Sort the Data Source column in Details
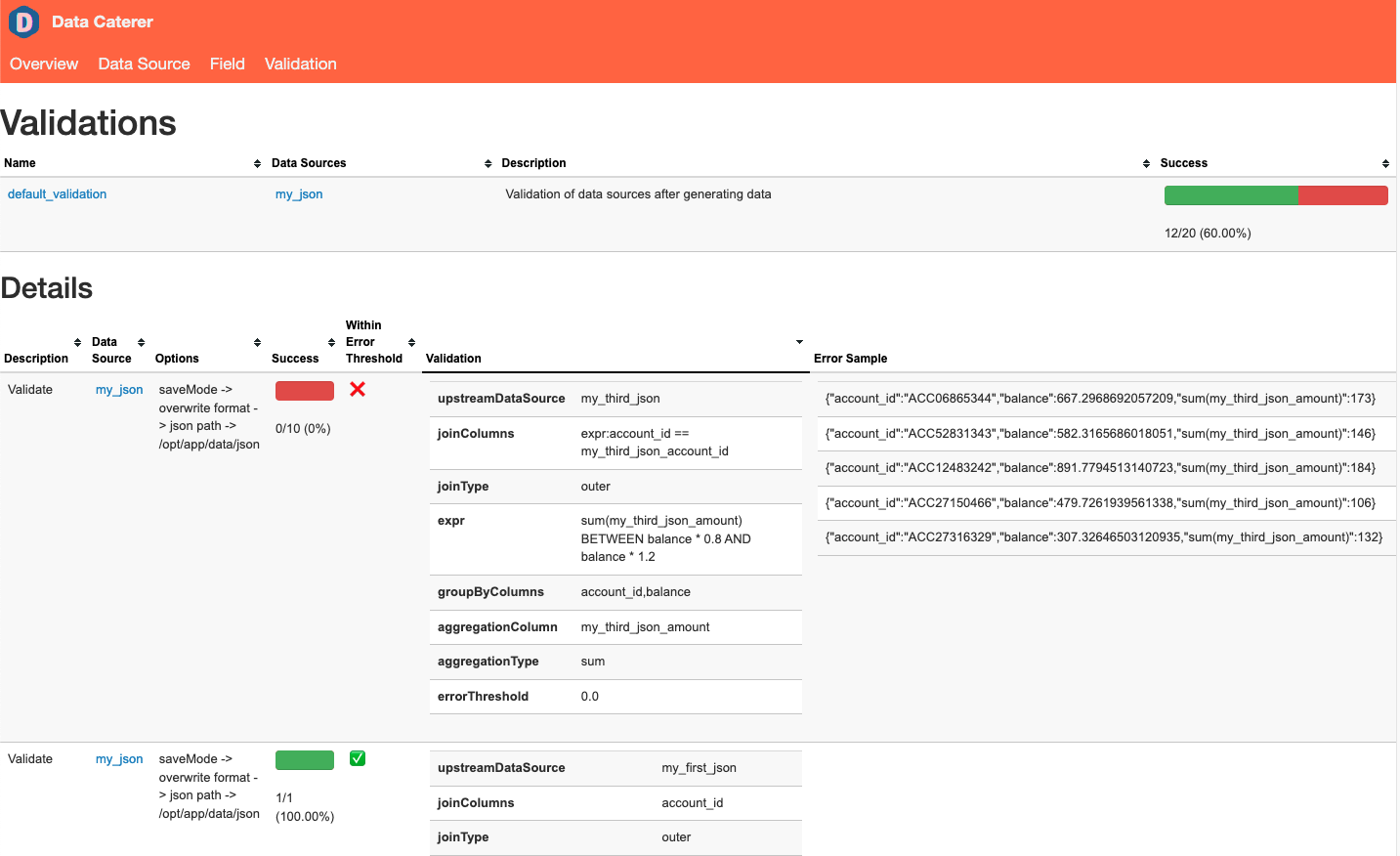 [140, 343]
